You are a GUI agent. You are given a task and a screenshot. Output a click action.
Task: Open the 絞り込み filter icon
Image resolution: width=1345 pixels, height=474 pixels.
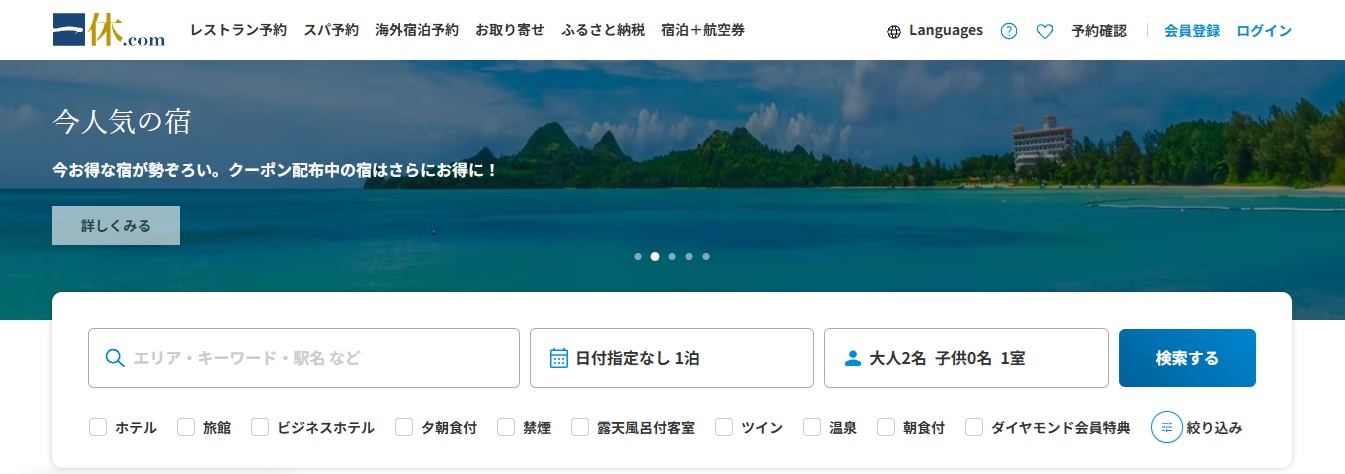click(1167, 427)
